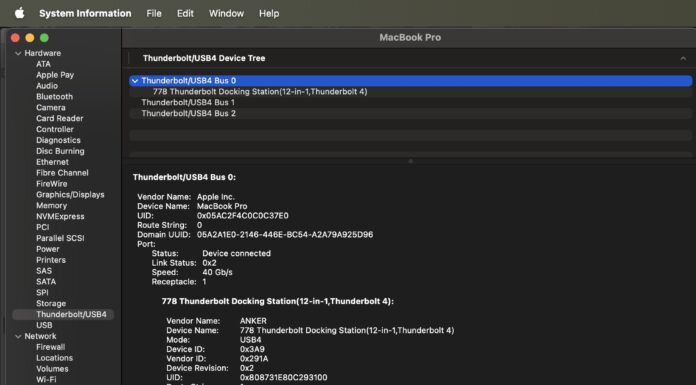Click the UID value 0x05AC2F4C0C0C37E0

242,216
